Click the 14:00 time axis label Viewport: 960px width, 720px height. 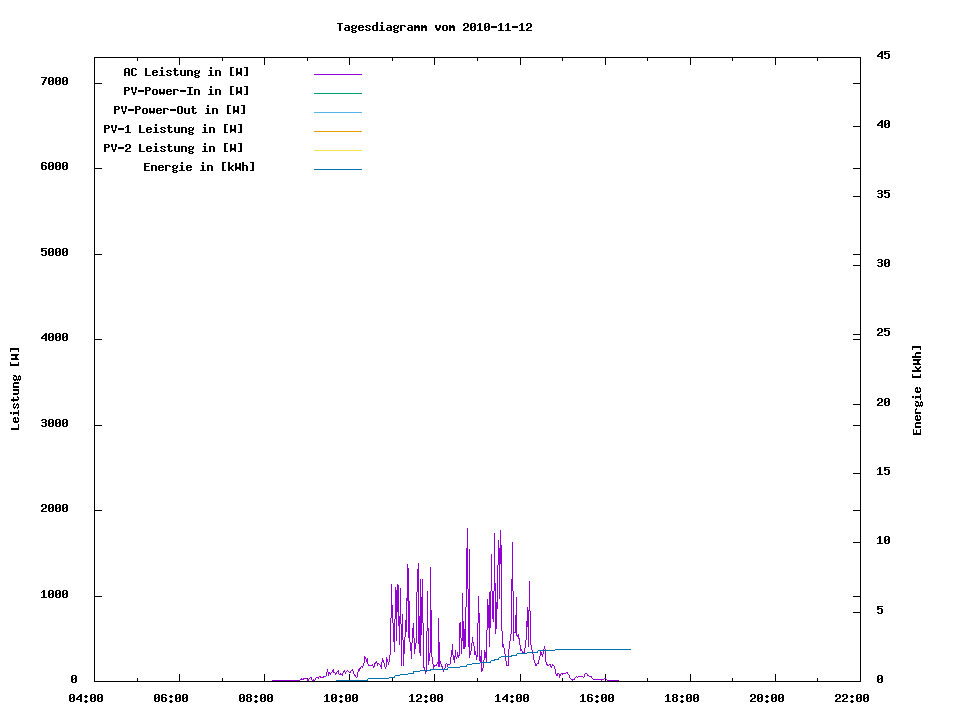[x=512, y=698]
